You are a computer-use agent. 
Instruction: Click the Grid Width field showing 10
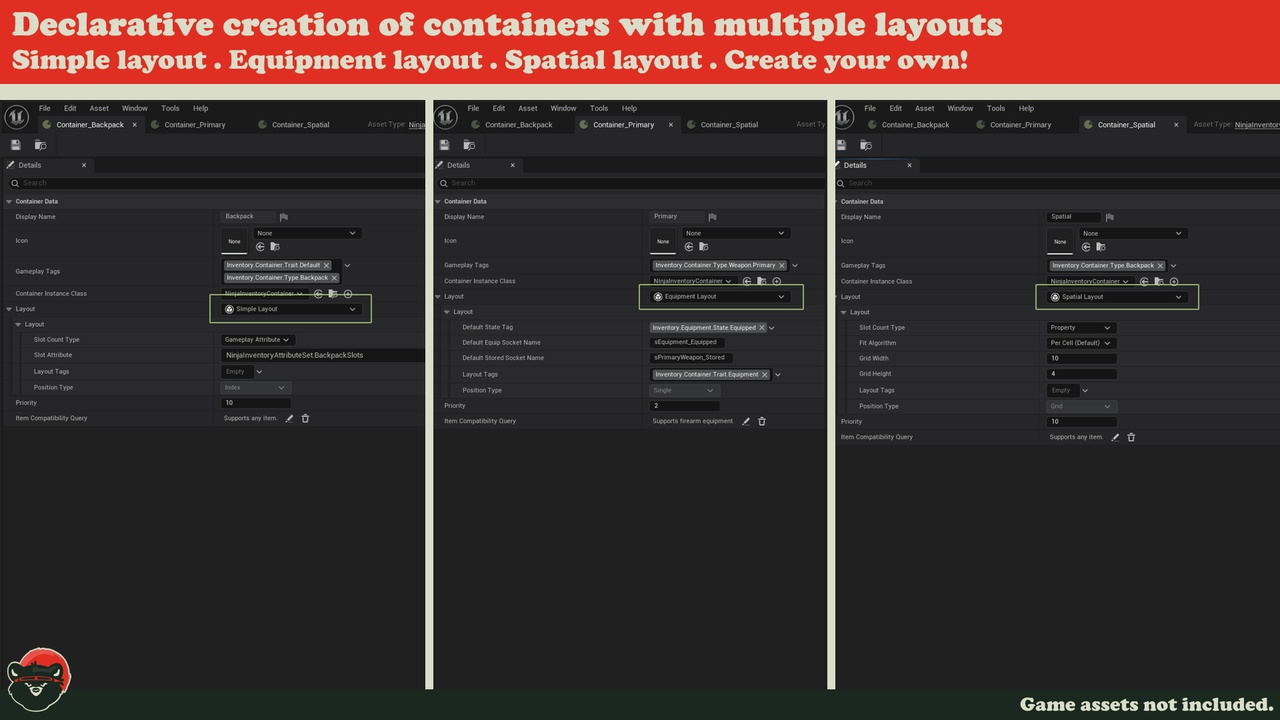click(x=1081, y=359)
